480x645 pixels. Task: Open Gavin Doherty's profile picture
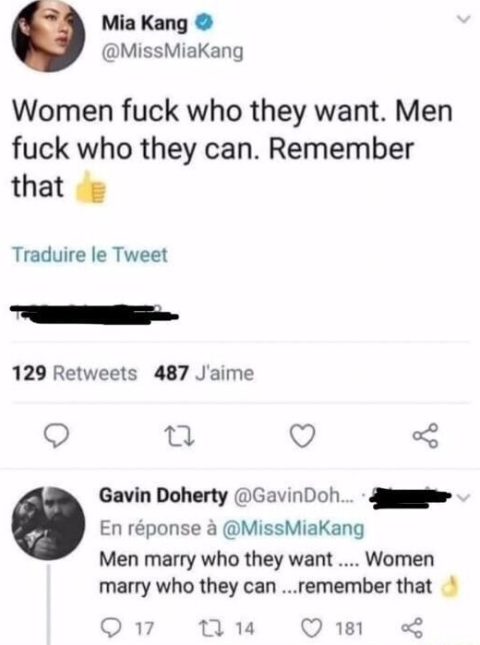tap(48, 523)
